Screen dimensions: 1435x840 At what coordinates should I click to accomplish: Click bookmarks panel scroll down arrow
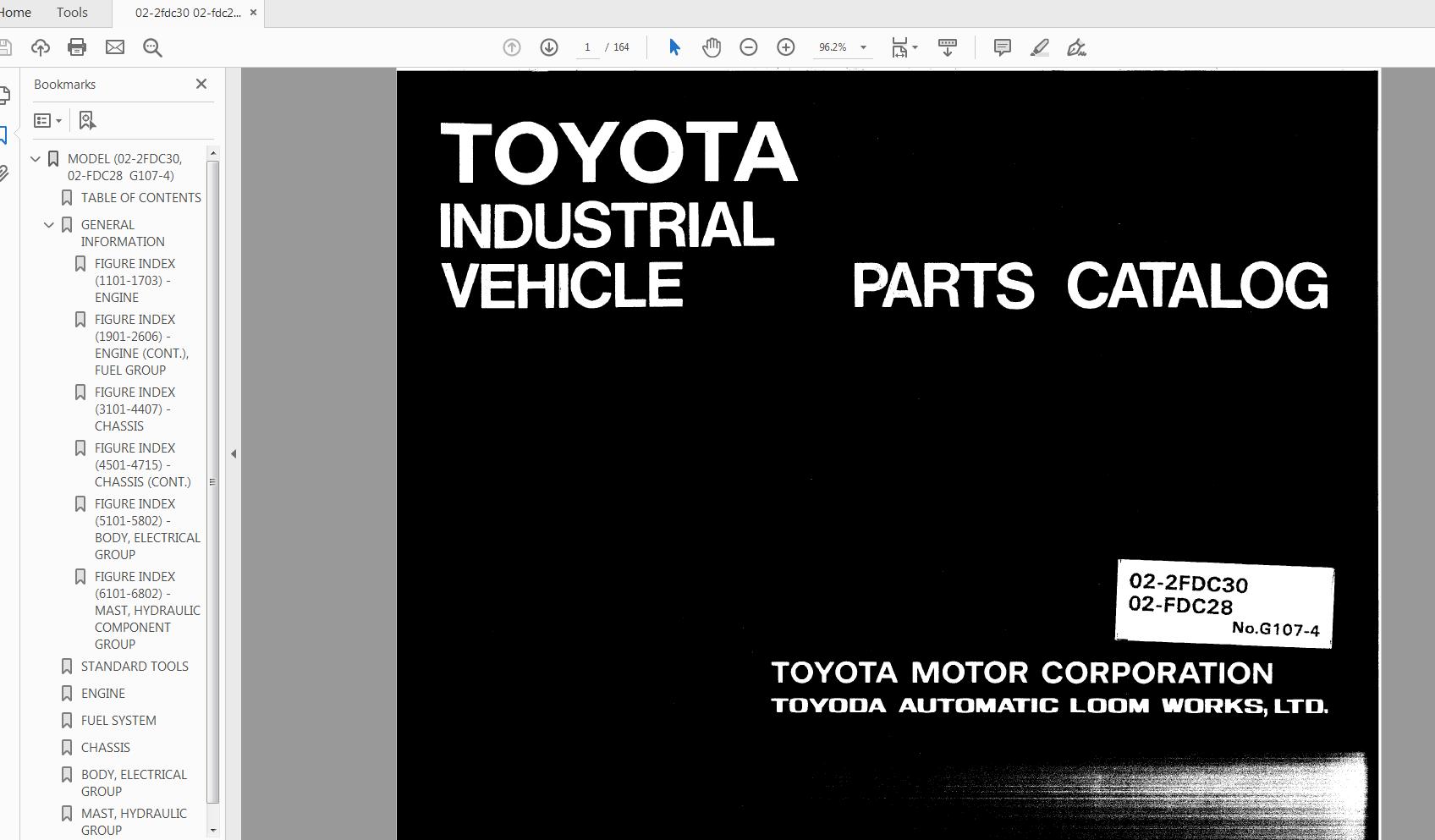tap(213, 830)
